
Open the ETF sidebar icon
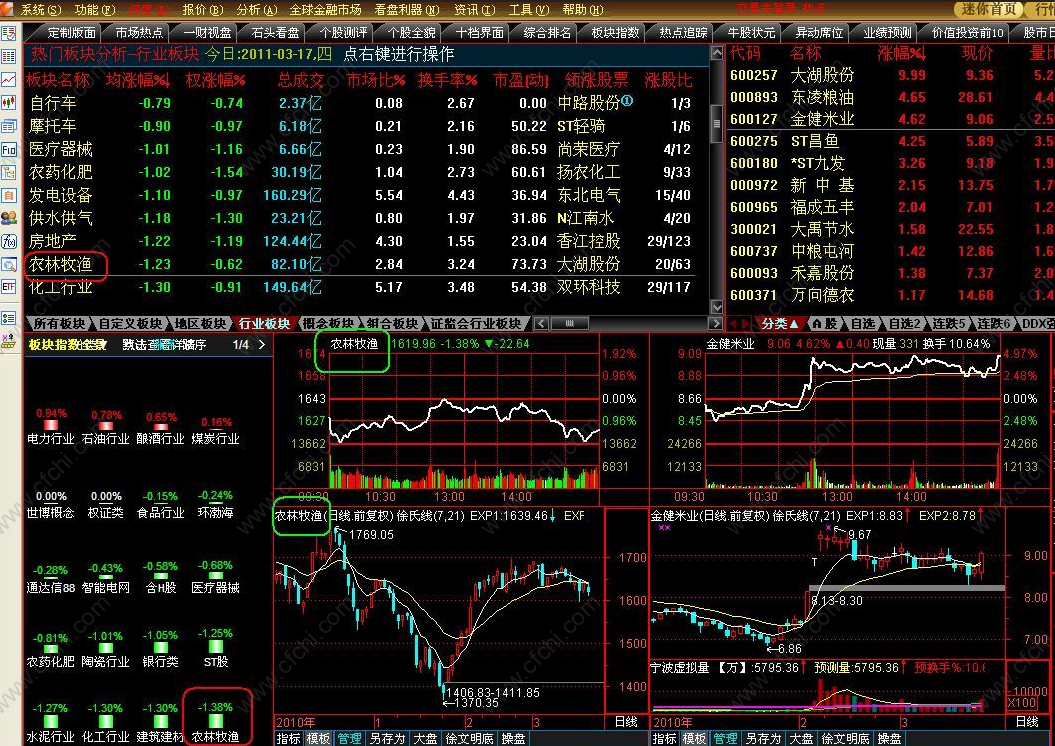(x=8, y=287)
